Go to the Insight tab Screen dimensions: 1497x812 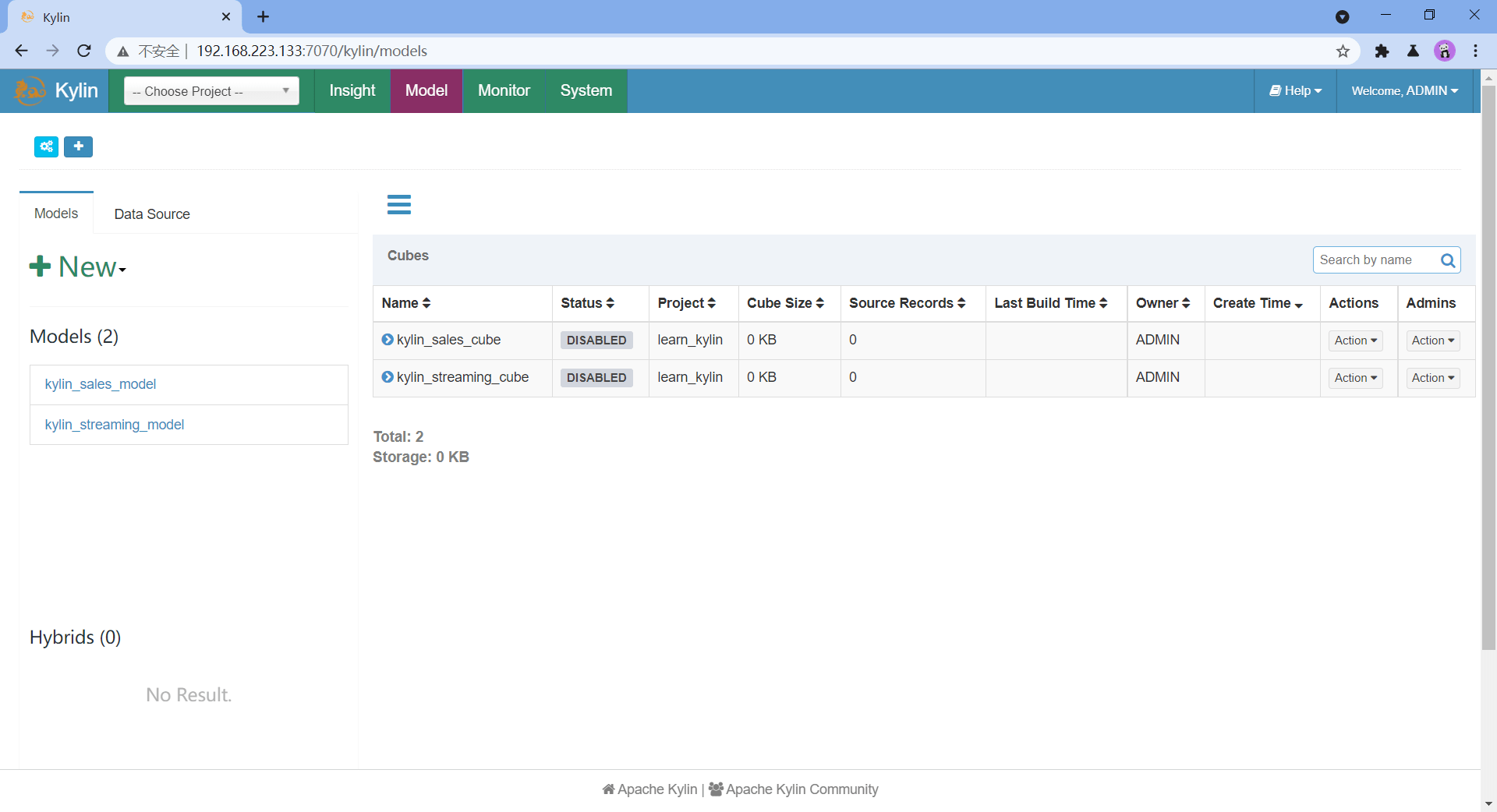coord(352,91)
